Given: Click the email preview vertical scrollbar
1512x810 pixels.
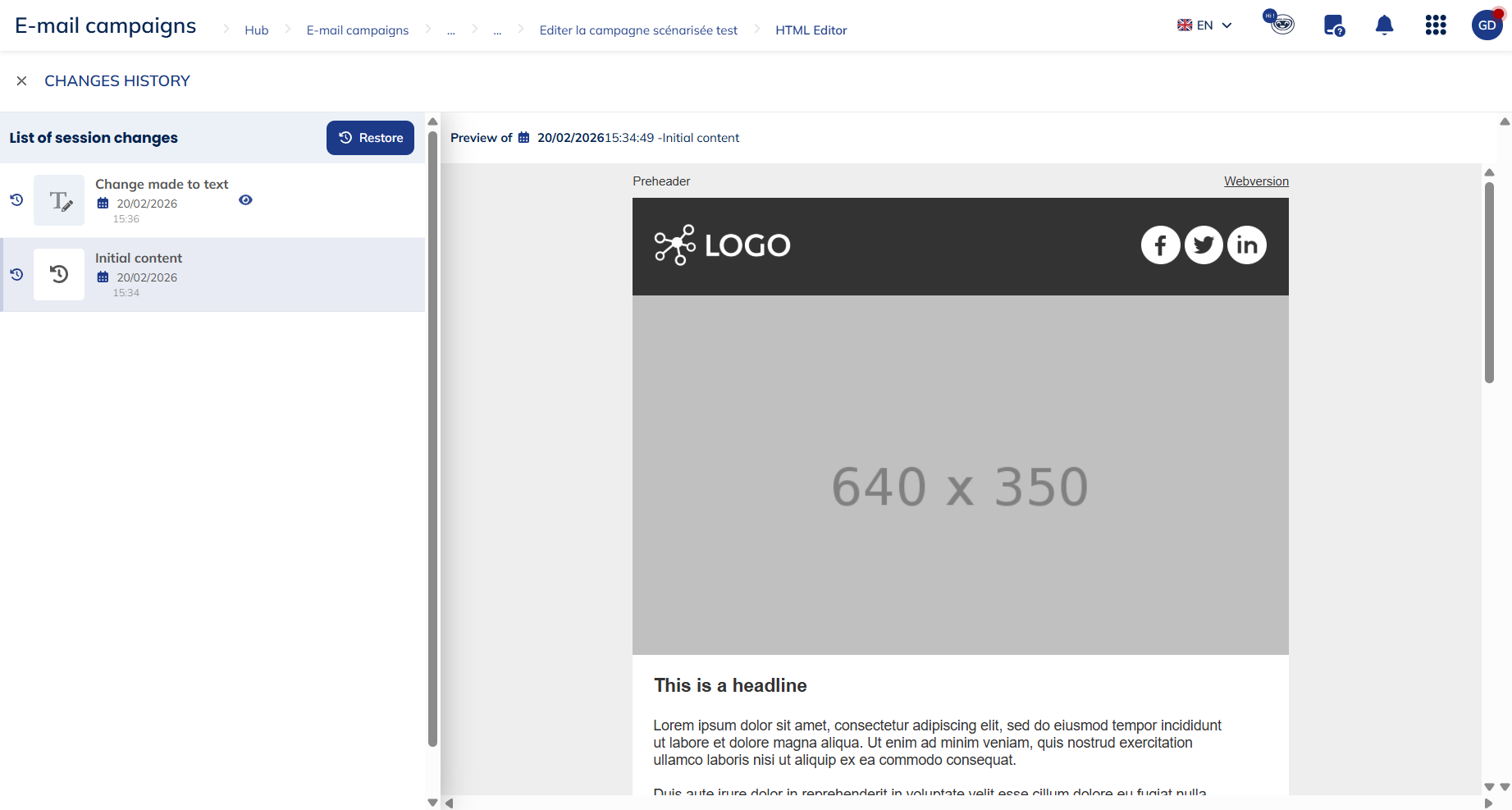Looking at the screenshot, I should (1489, 283).
